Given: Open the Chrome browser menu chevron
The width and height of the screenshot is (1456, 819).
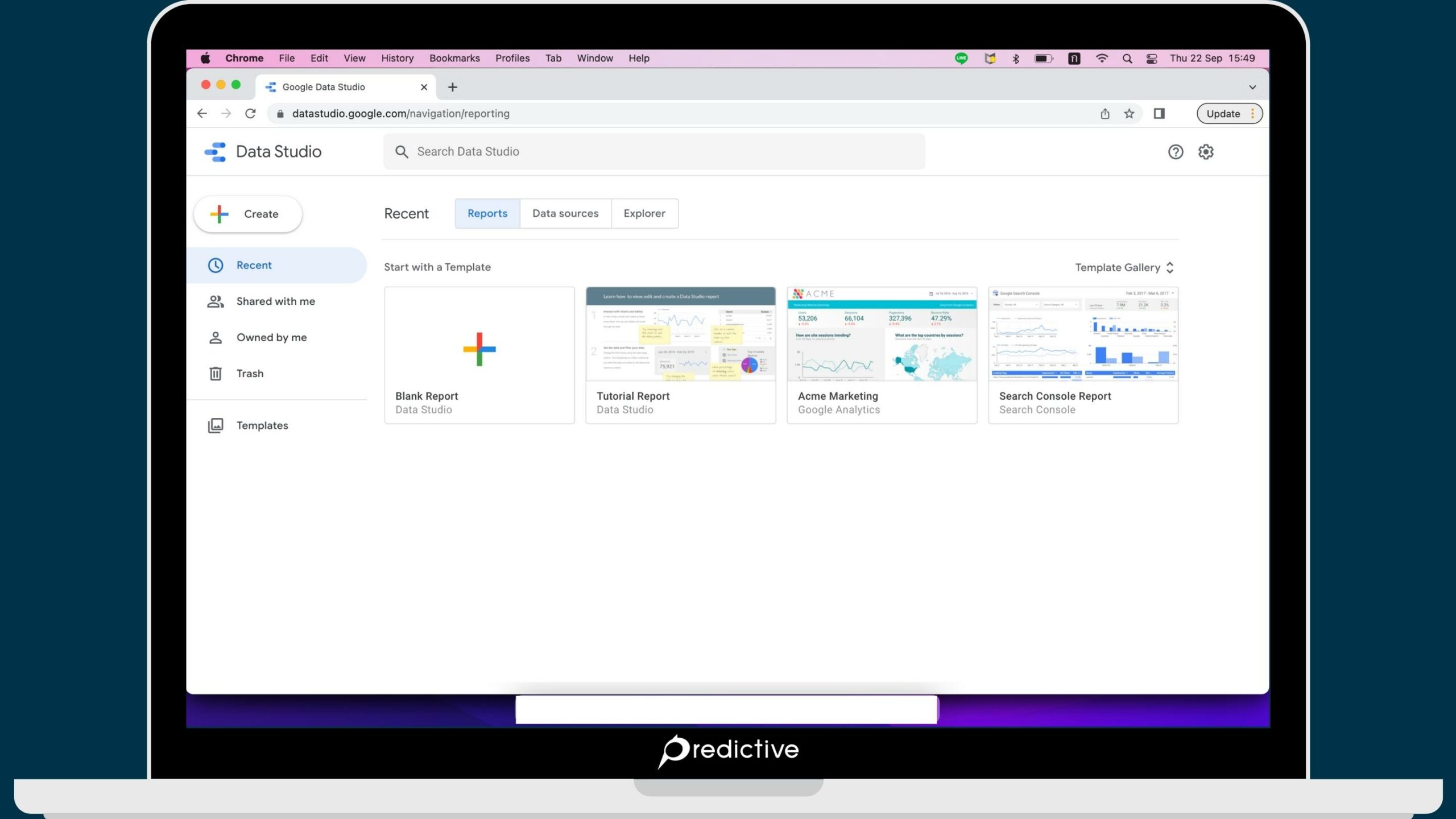Looking at the screenshot, I should (x=1252, y=86).
